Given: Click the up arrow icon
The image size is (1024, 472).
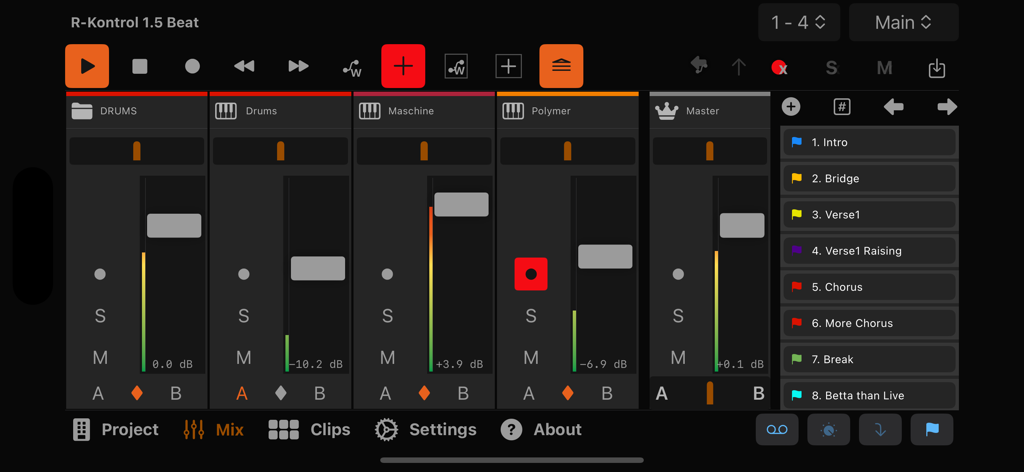Looking at the screenshot, I should [x=739, y=67].
